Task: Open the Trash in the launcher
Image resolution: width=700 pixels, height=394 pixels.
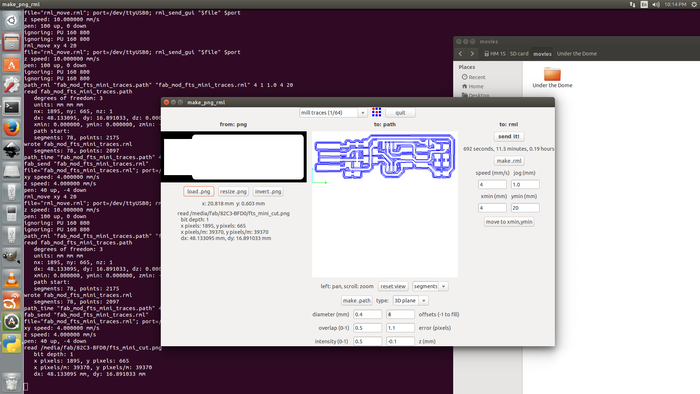Action: click(x=12, y=382)
